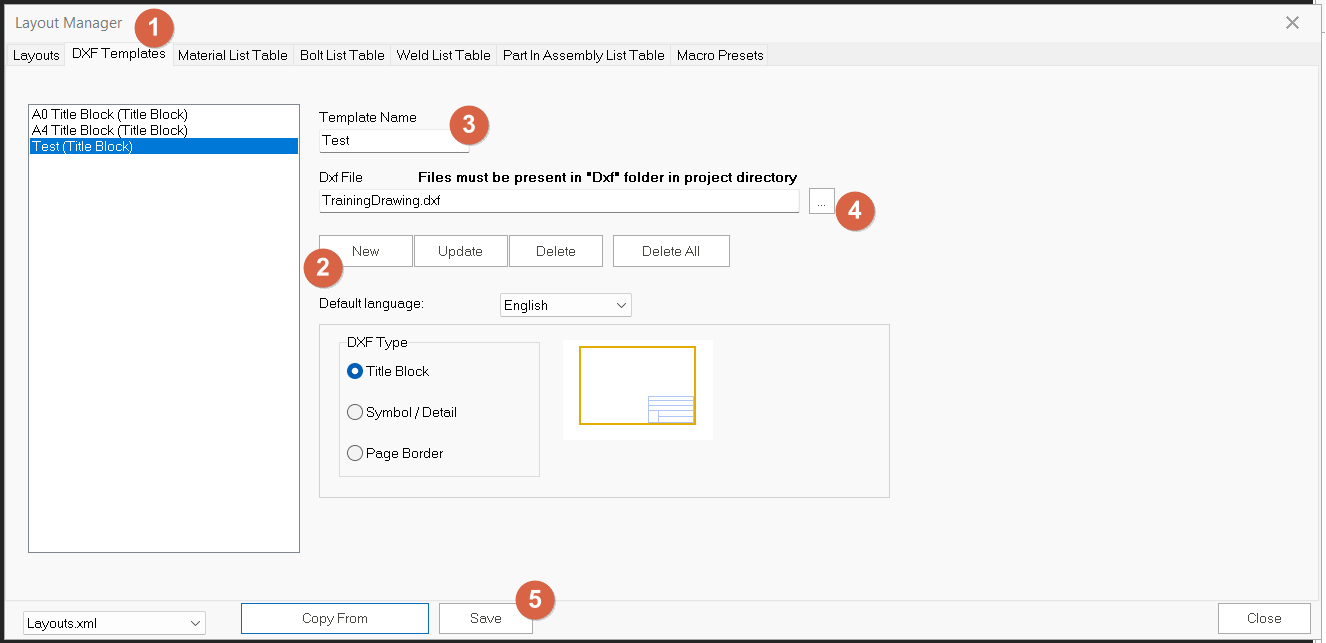Open the Default language dropdown
The width and height of the screenshot is (1326, 643).
pyautogui.click(x=565, y=305)
